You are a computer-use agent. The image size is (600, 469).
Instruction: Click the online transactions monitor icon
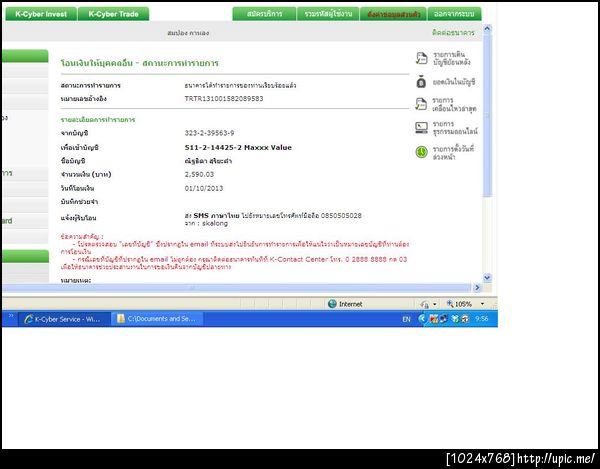pyautogui.click(x=421, y=127)
